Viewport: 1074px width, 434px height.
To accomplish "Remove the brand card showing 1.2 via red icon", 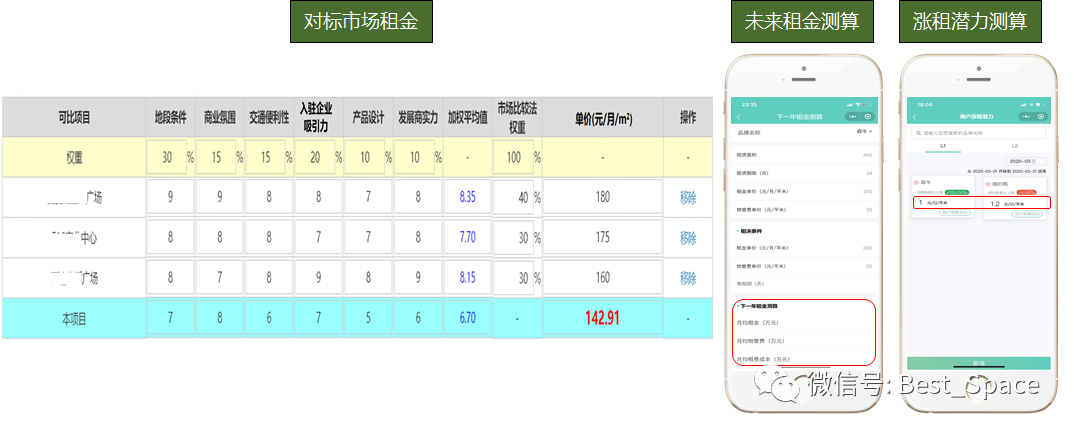I will tap(988, 184).
